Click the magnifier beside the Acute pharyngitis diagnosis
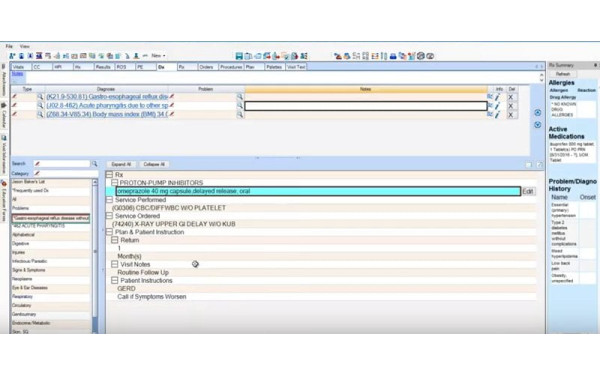This screenshot has height=375, width=600. (x=40, y=106)
